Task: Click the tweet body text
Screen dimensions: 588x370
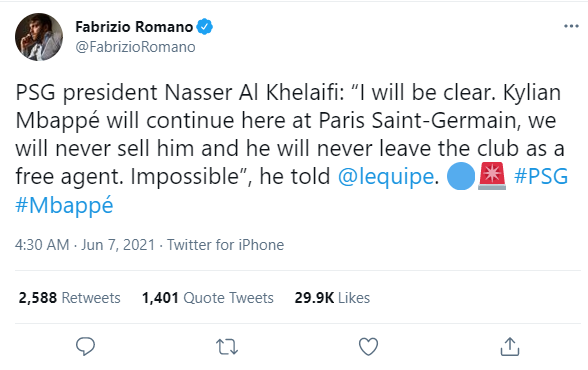Action: point(289,148)
